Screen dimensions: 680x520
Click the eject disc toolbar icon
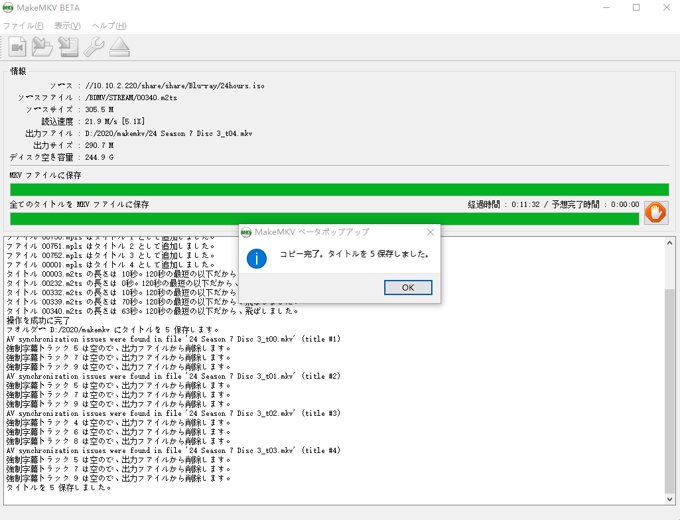119,47
